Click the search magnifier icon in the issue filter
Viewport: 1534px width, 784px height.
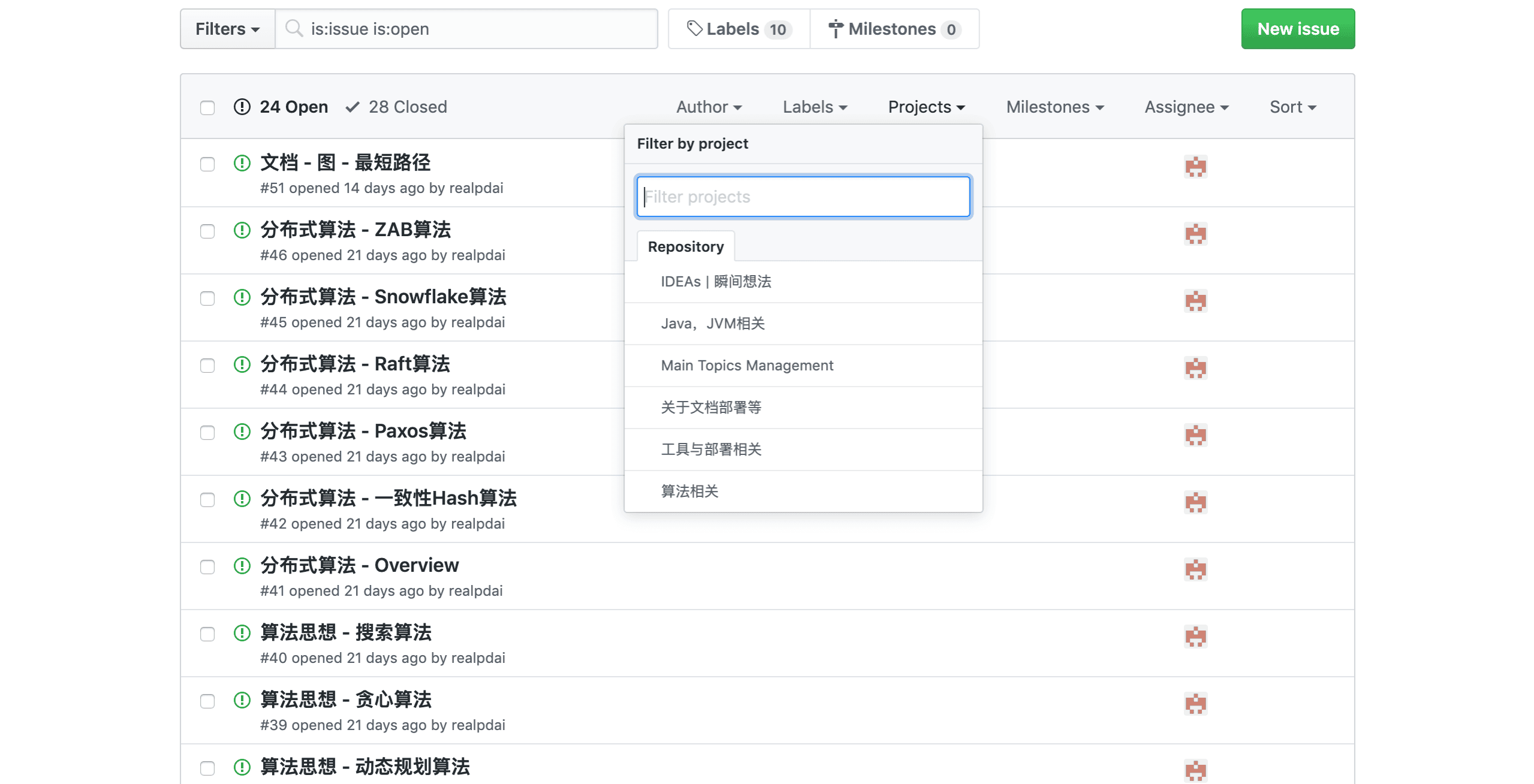coord(294,28)
